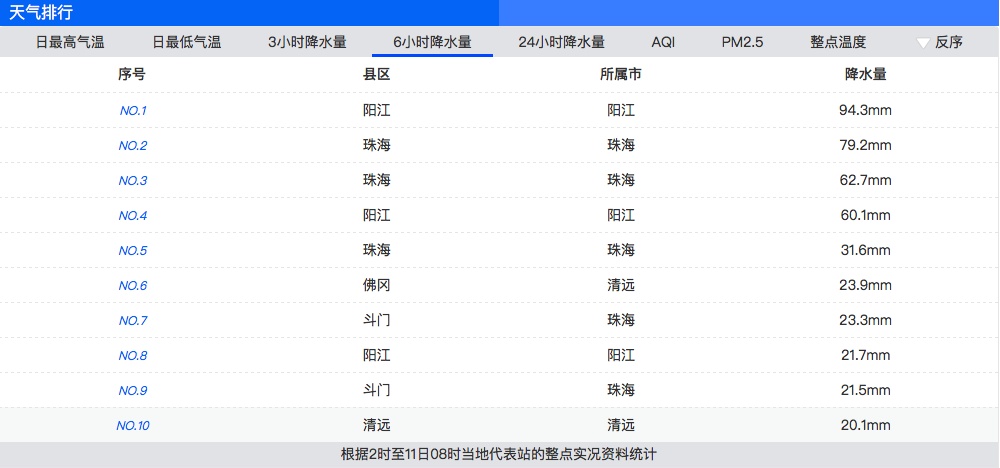
Task: Select rank NO.8
Action: (x=133, y=356)
